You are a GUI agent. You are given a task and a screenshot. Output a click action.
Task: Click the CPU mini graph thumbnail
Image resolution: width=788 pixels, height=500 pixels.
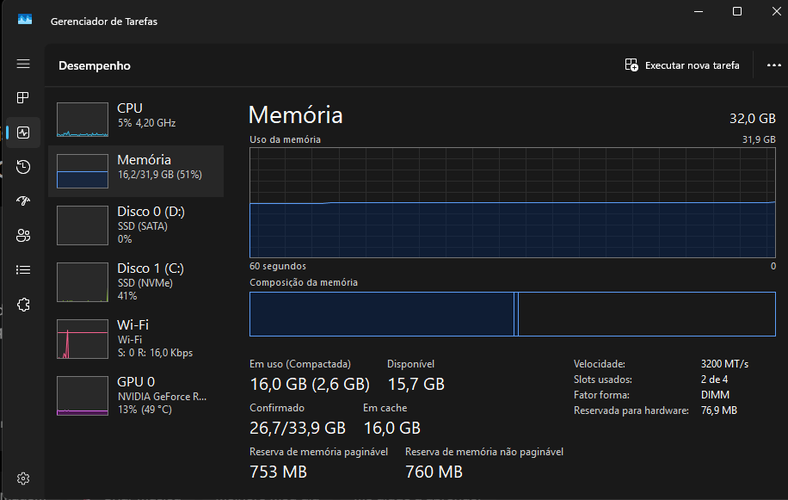pyautogui.click(x=82, y=120)
